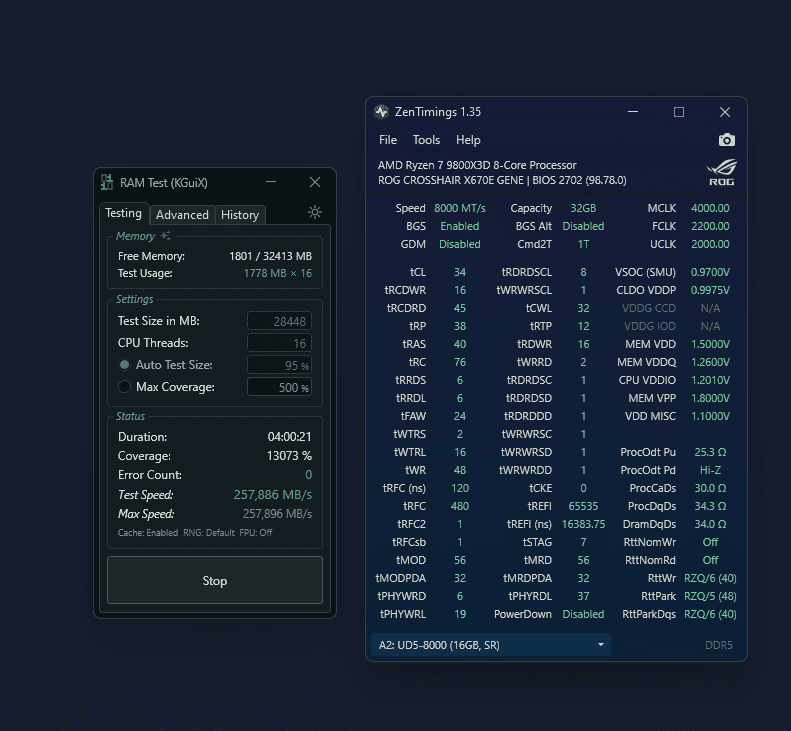
Task: Click the UCLK 2000.00 value
Action: (x=710, y=244)
